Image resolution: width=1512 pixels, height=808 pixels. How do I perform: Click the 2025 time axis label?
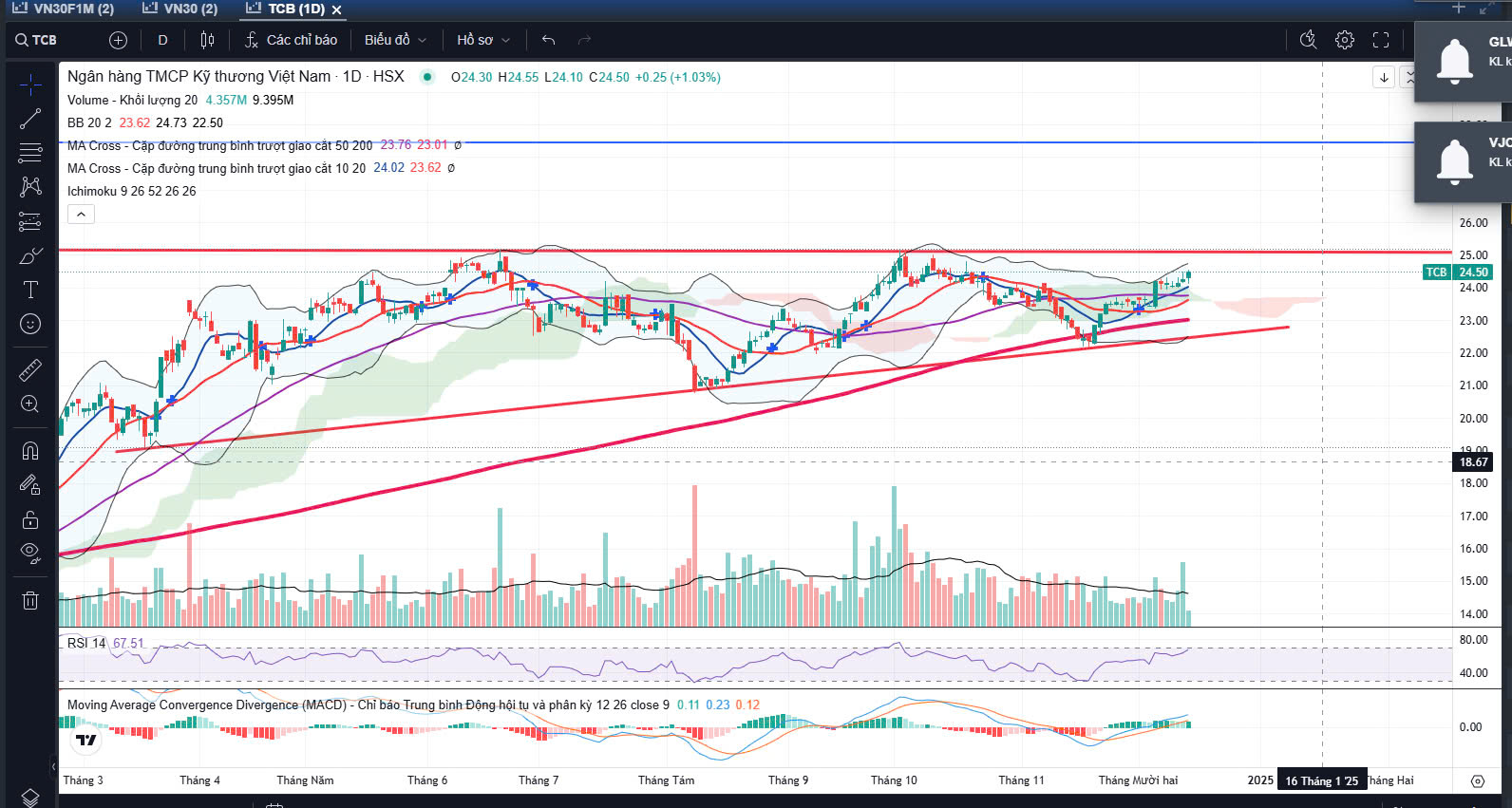coord(1260,780)
